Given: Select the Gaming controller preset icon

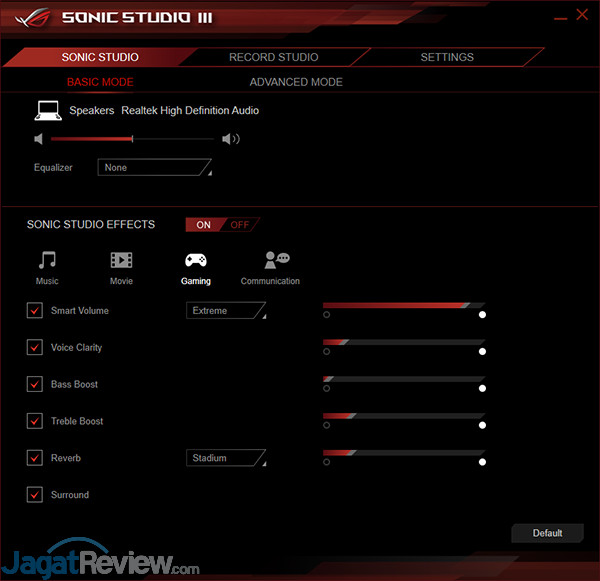Looking at the screenshot, I should click(x=196, y=260).
